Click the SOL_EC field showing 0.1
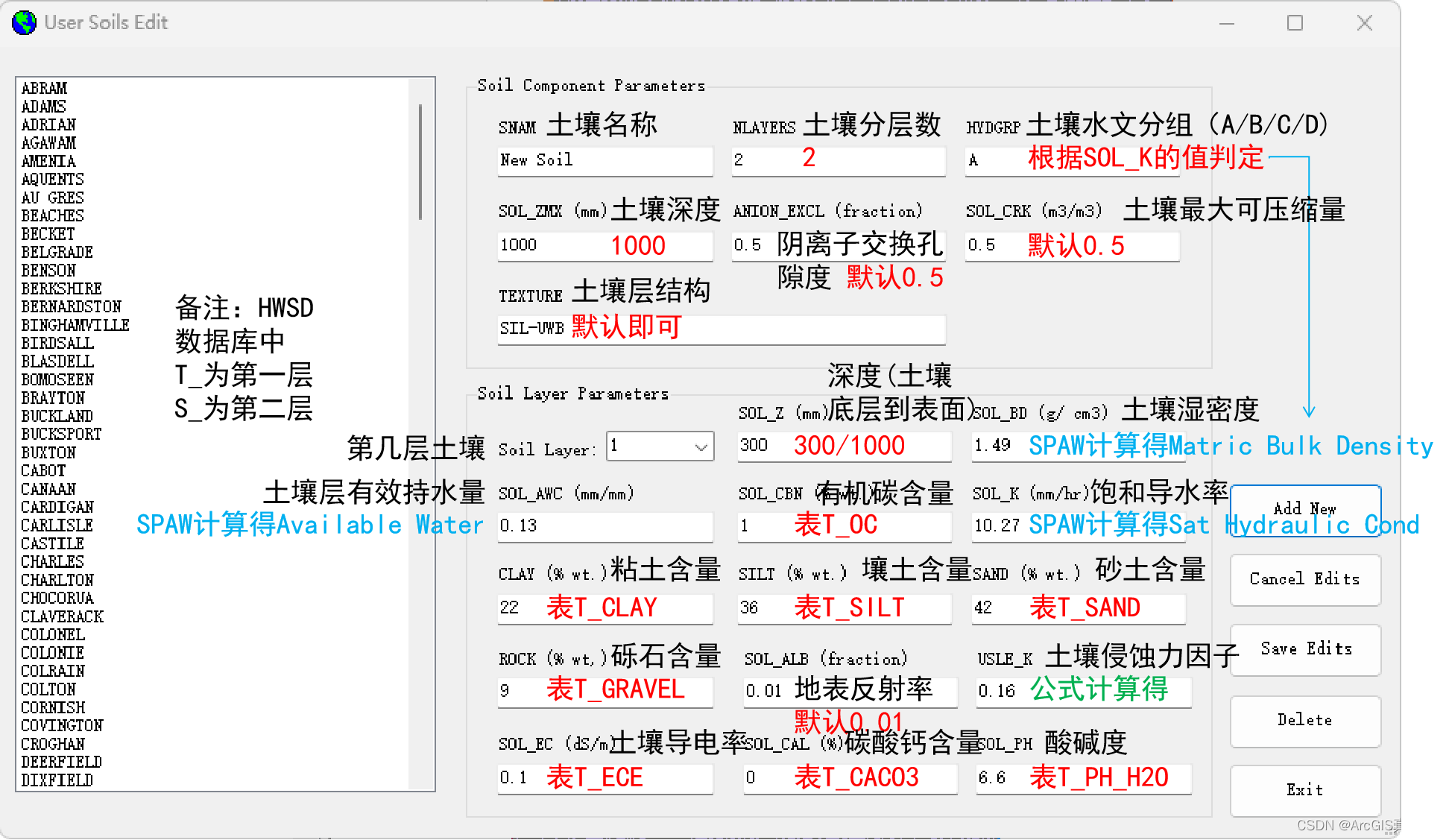1449x840 pixels. [605, 778]
